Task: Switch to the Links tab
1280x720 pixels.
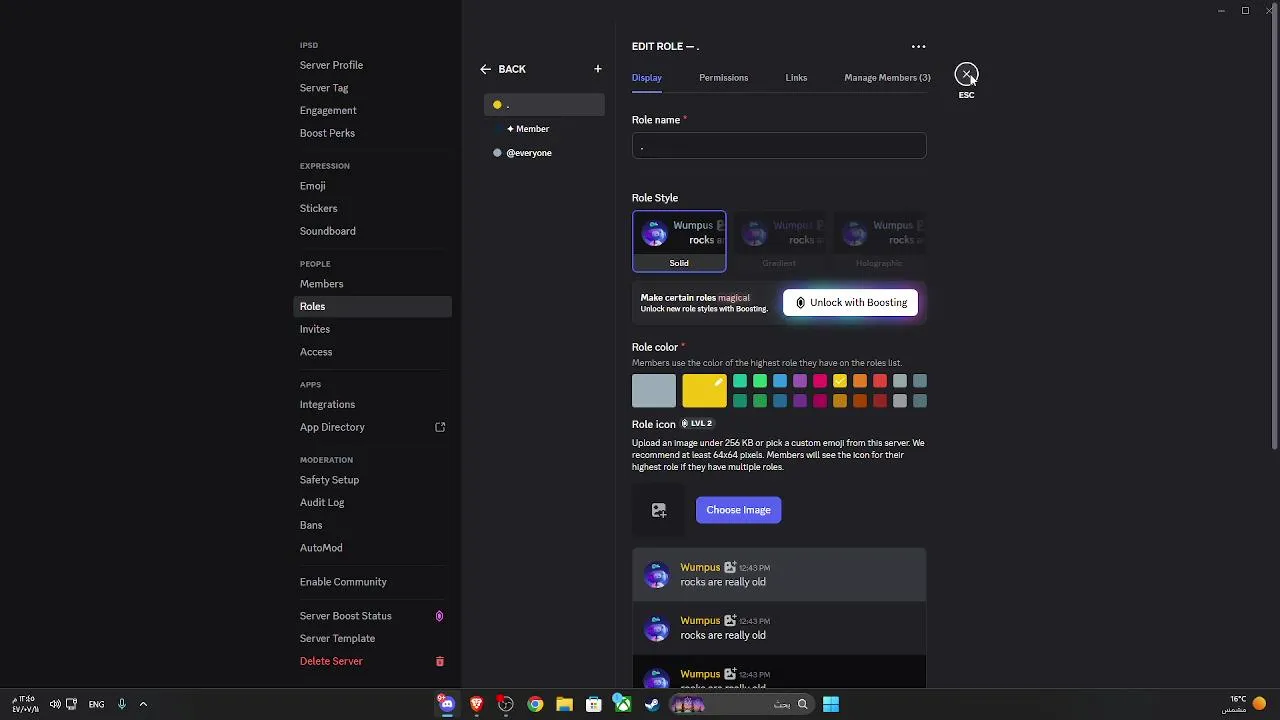Action: pyautogui.click(x=796, y=77)
